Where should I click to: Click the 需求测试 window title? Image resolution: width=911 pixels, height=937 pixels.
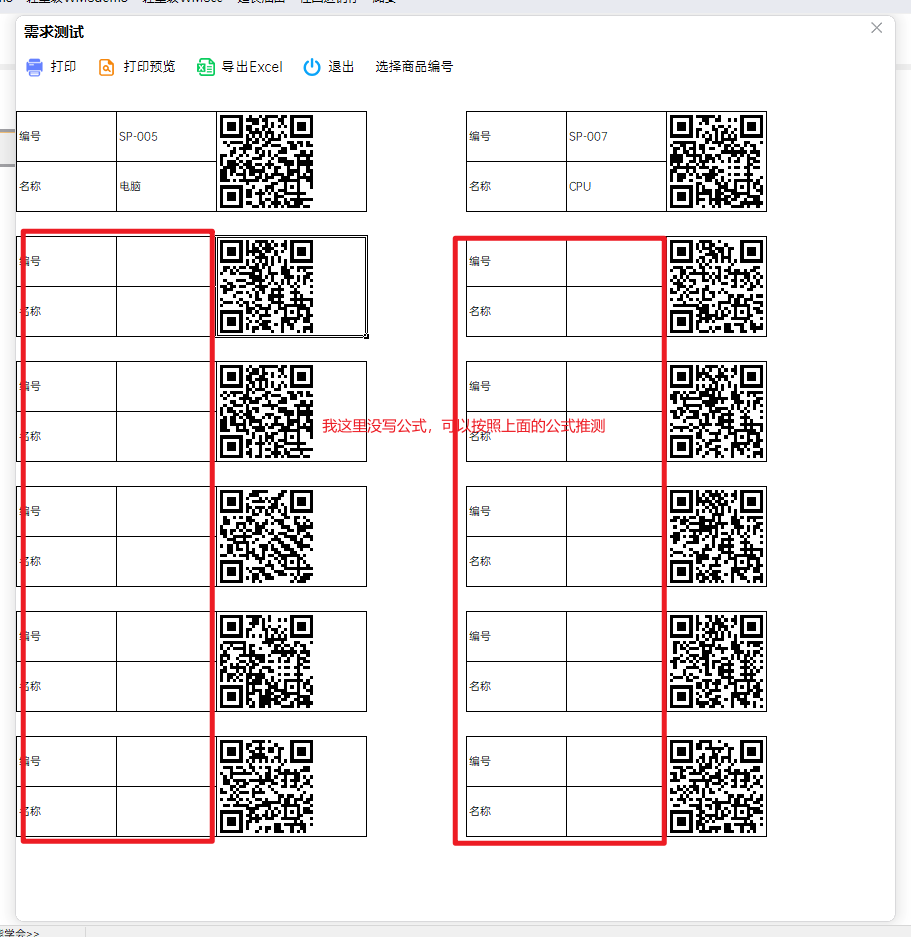pos(54,32)
